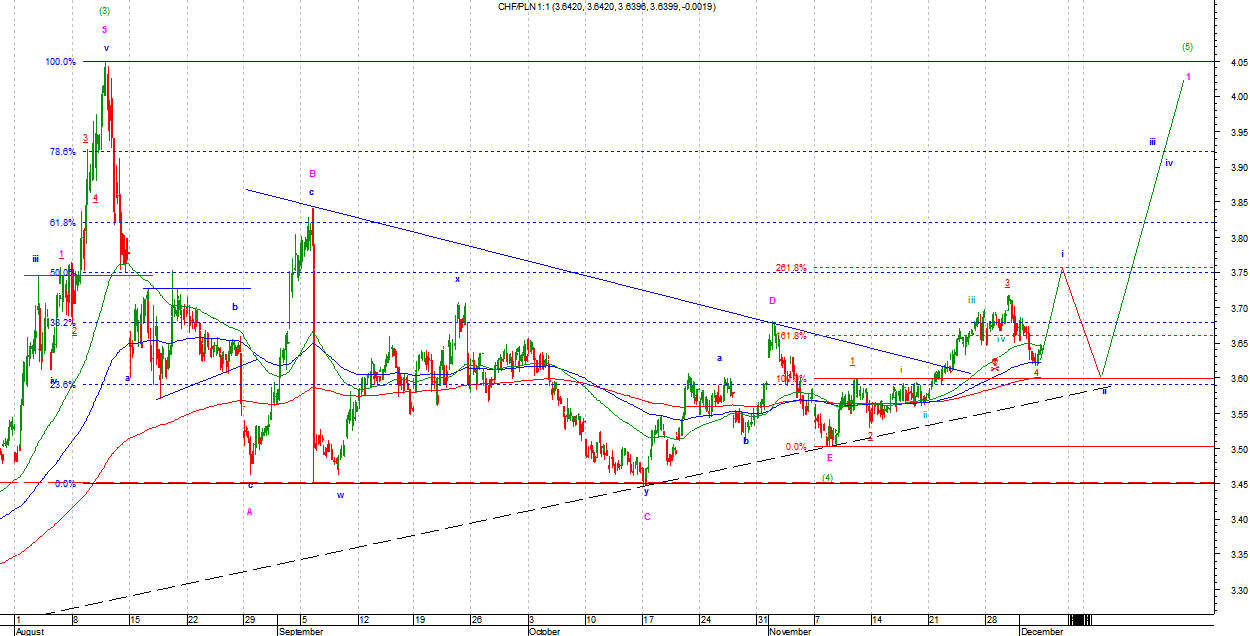Select the magenta E wave label
Screen dimensions: 1250x636
coord(829,458)
